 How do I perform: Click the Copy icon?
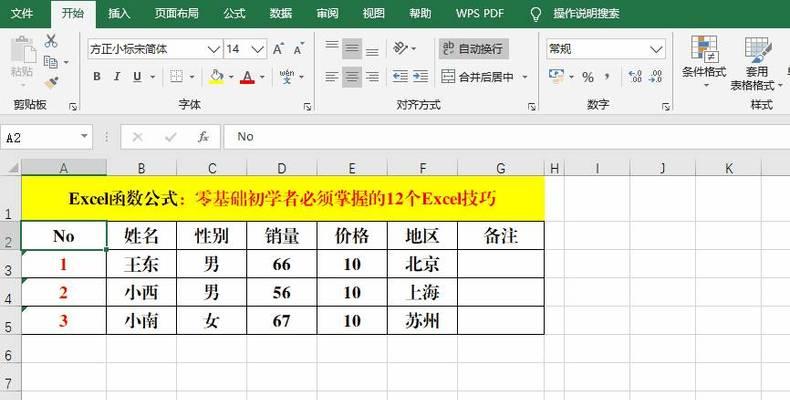coord(50,62)
